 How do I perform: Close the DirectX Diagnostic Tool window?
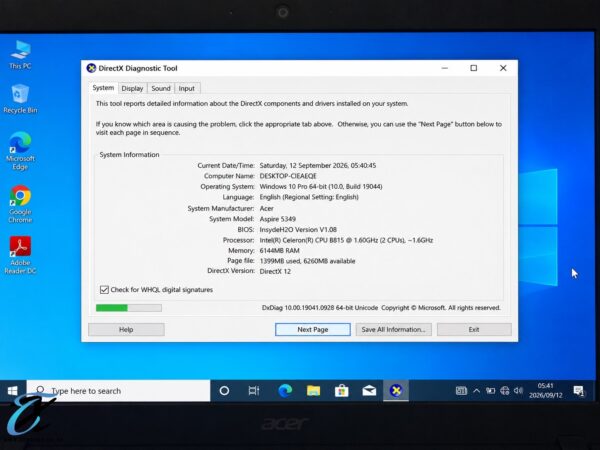coord(503,68)
